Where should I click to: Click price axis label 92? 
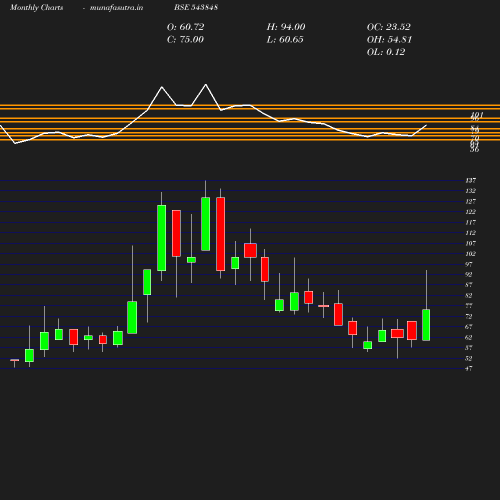coord(469,275)
